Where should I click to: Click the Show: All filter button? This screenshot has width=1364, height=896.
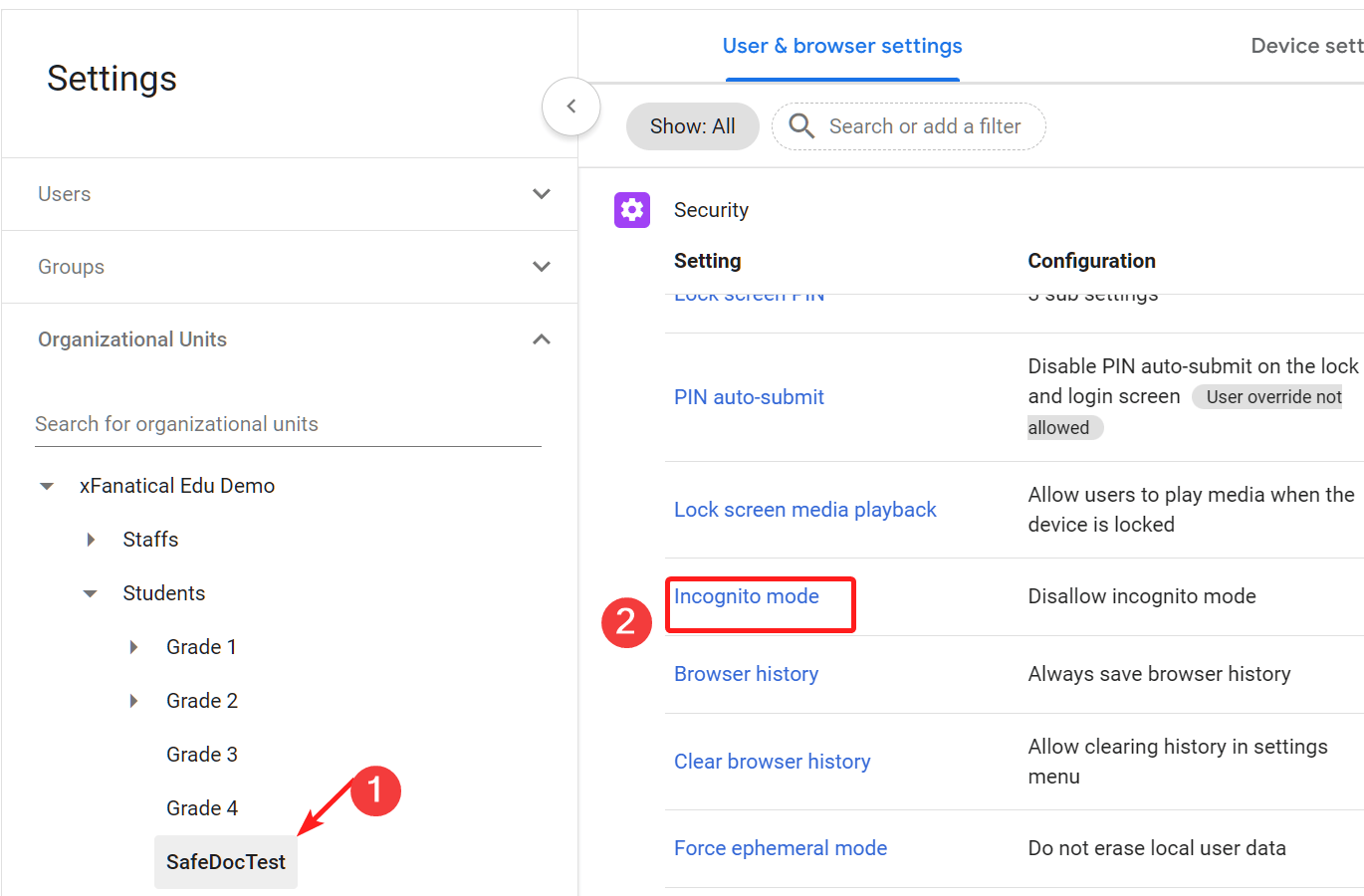tap(692, 126)
